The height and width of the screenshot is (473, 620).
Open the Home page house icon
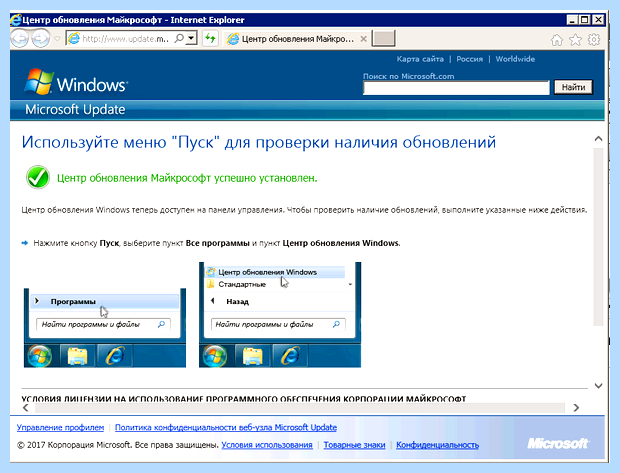(x=557, y=40)
